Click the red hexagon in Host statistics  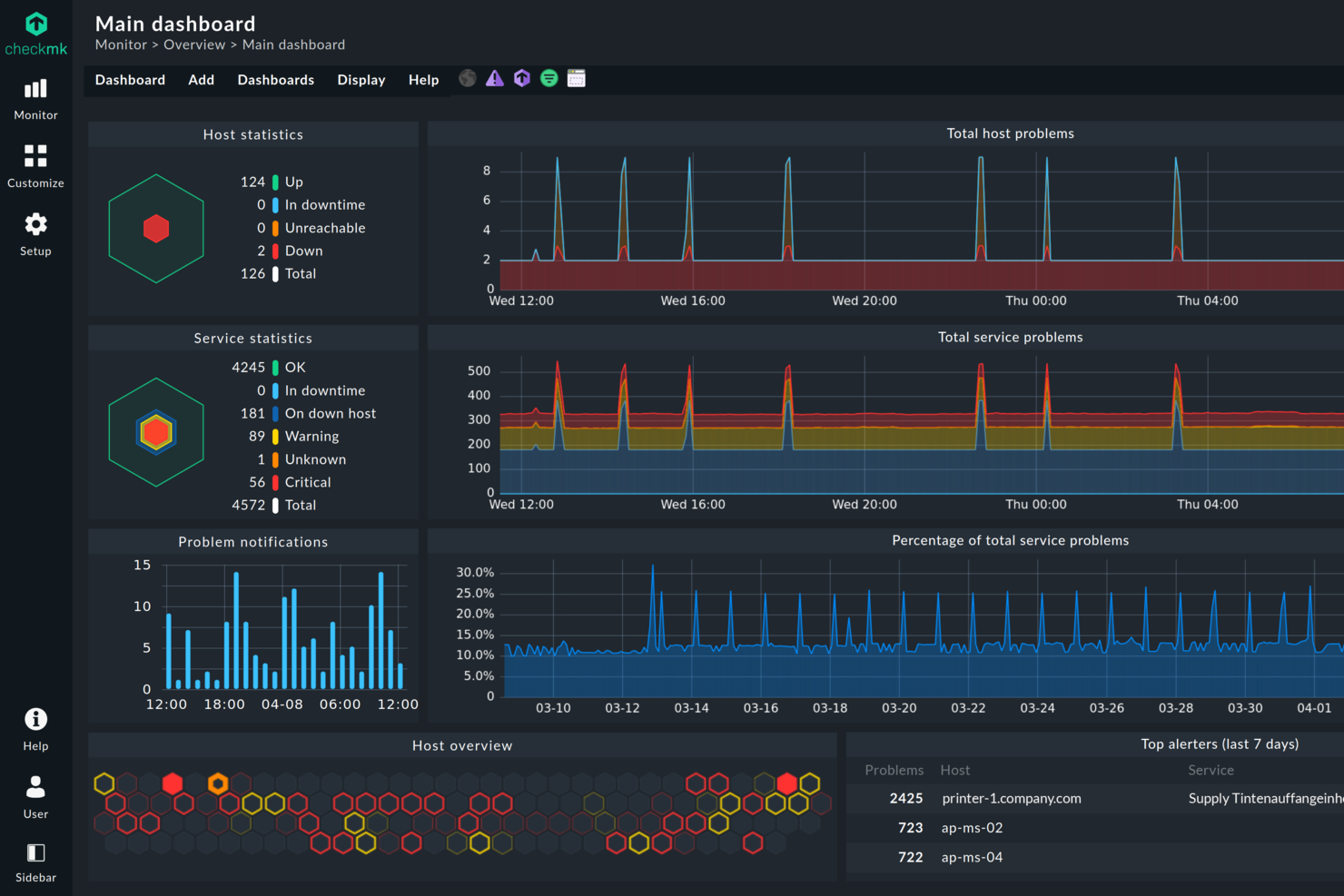[156, 228]
